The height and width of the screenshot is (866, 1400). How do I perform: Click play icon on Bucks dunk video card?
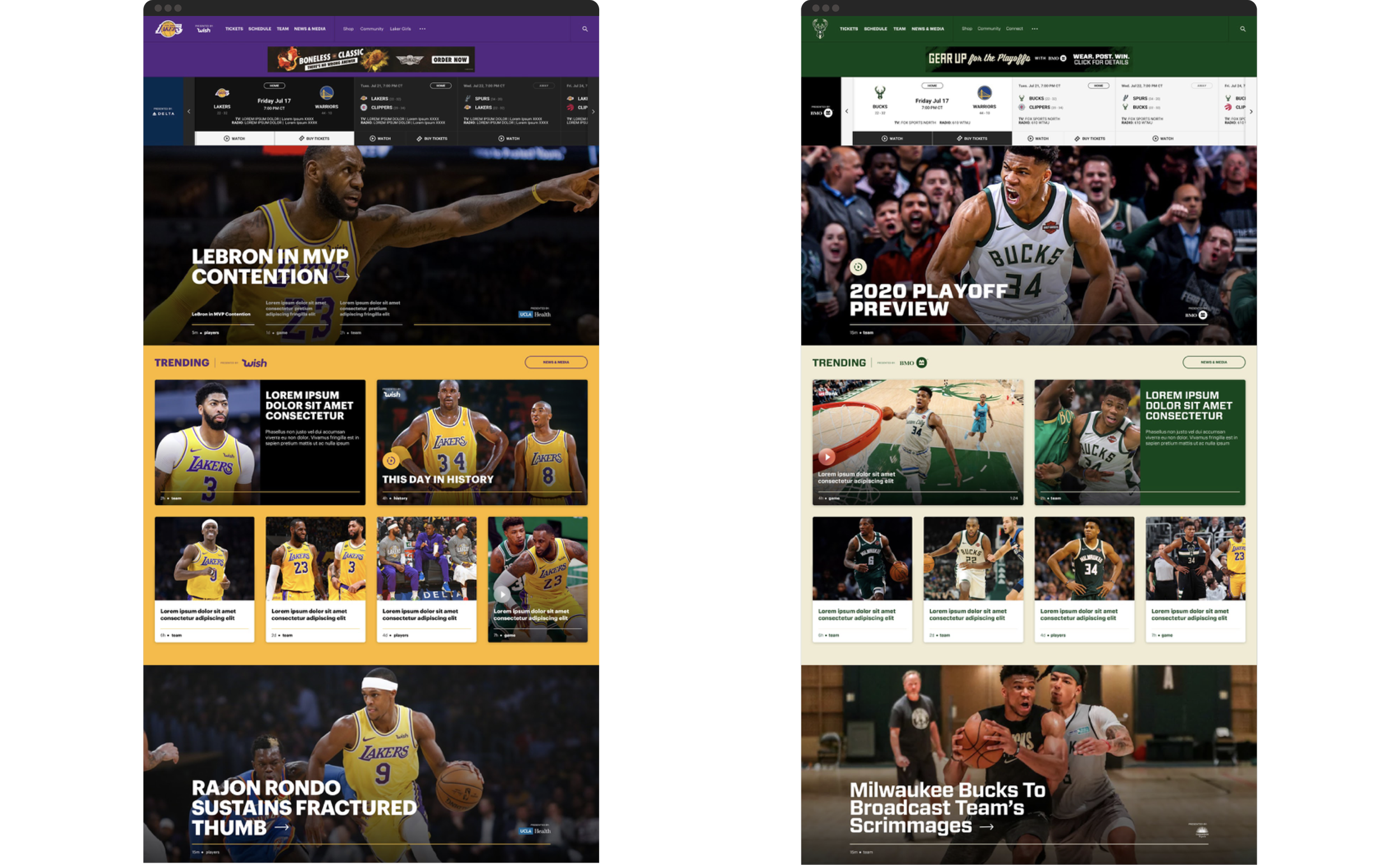[x=826, y=456]
